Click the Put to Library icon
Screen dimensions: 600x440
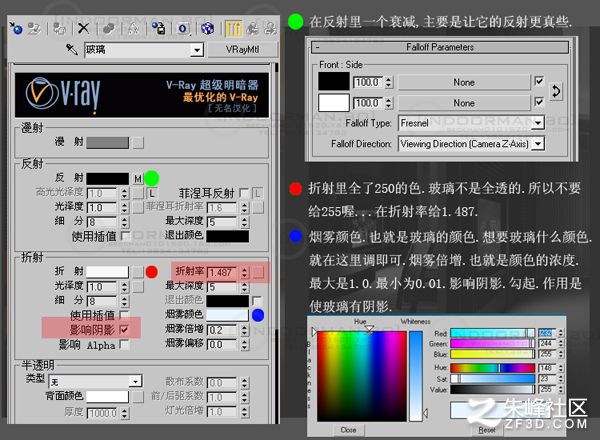point(158,29)
